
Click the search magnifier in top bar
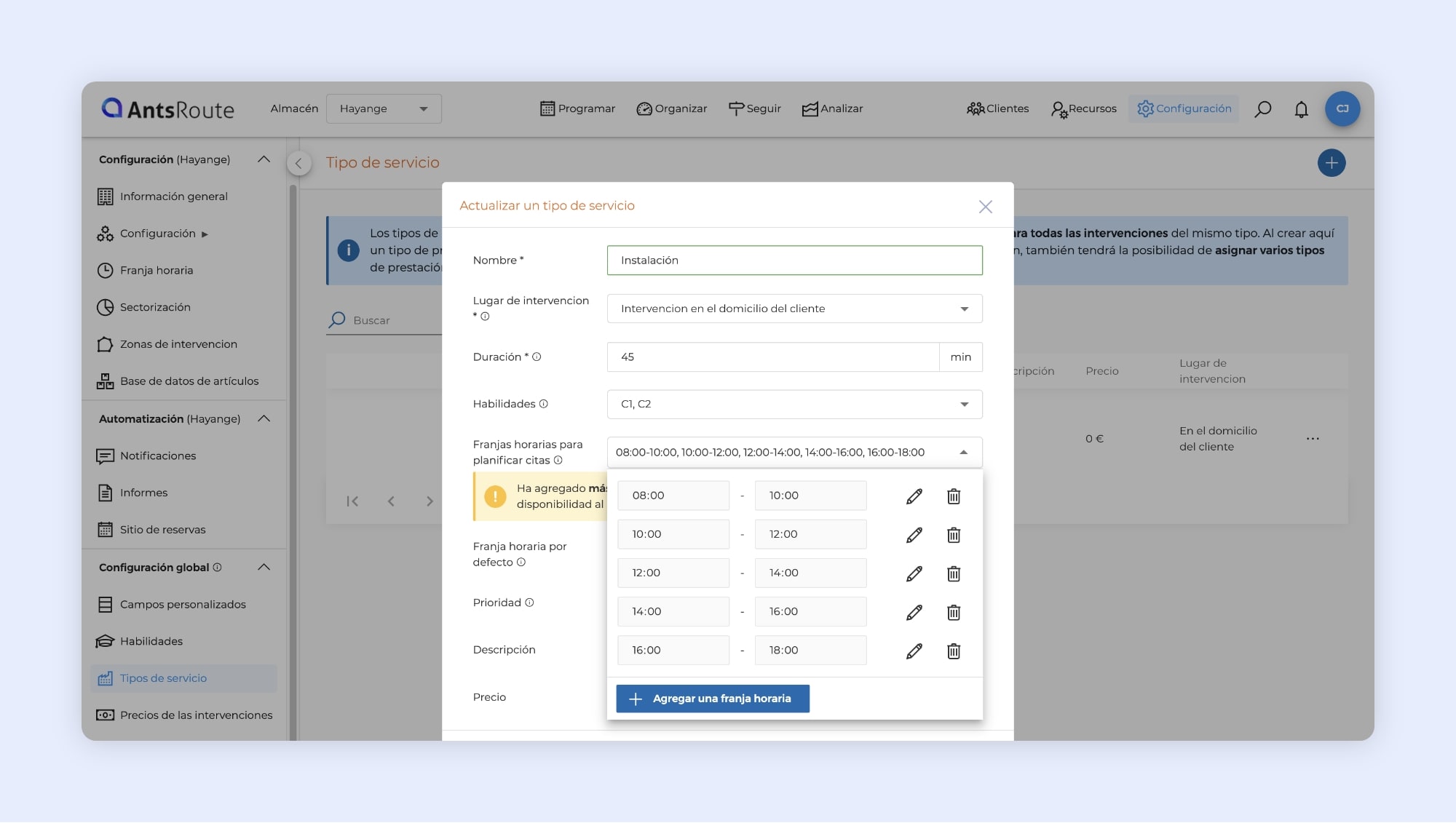1263,109
